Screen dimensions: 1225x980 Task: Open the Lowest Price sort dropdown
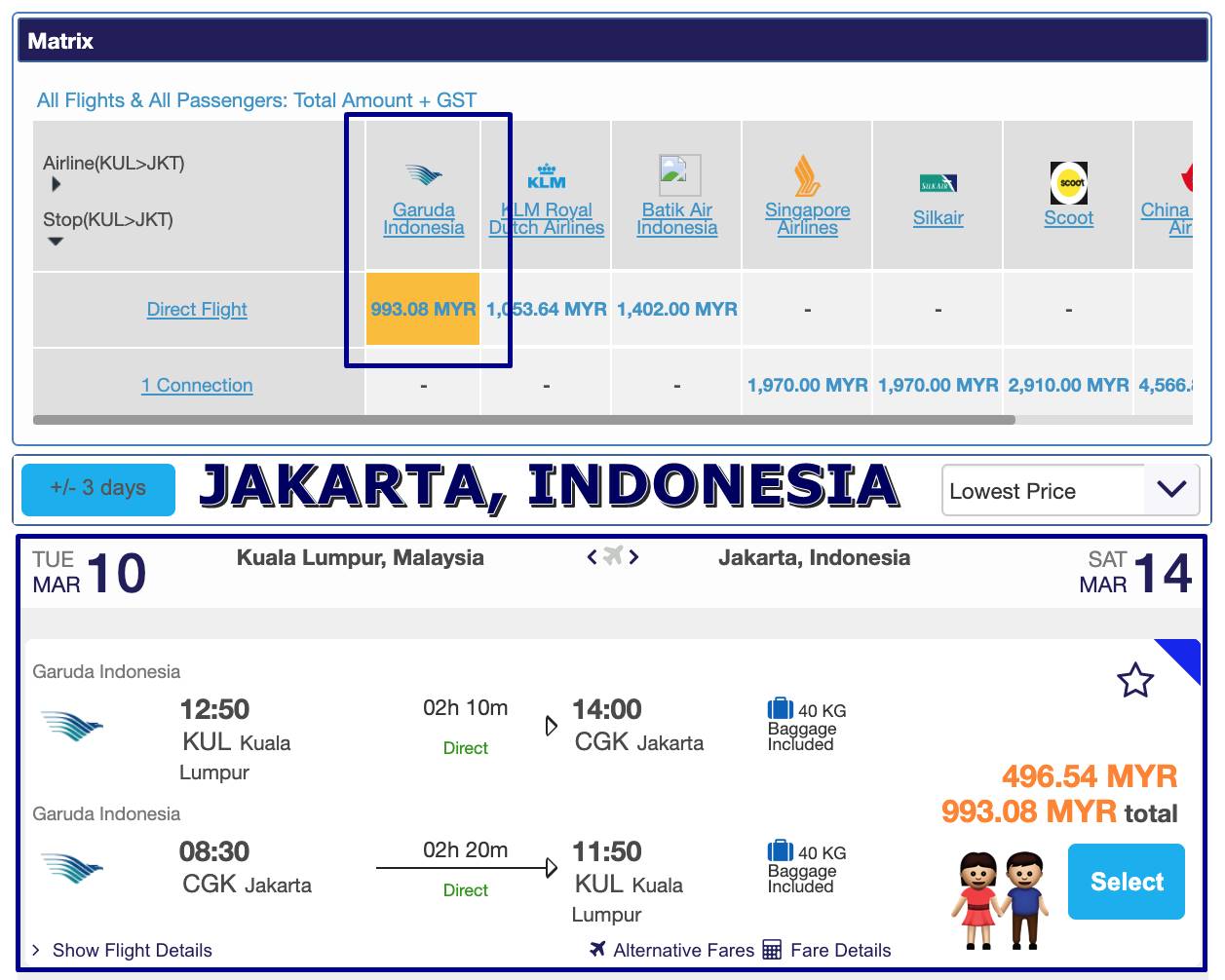coord(1069,490)
